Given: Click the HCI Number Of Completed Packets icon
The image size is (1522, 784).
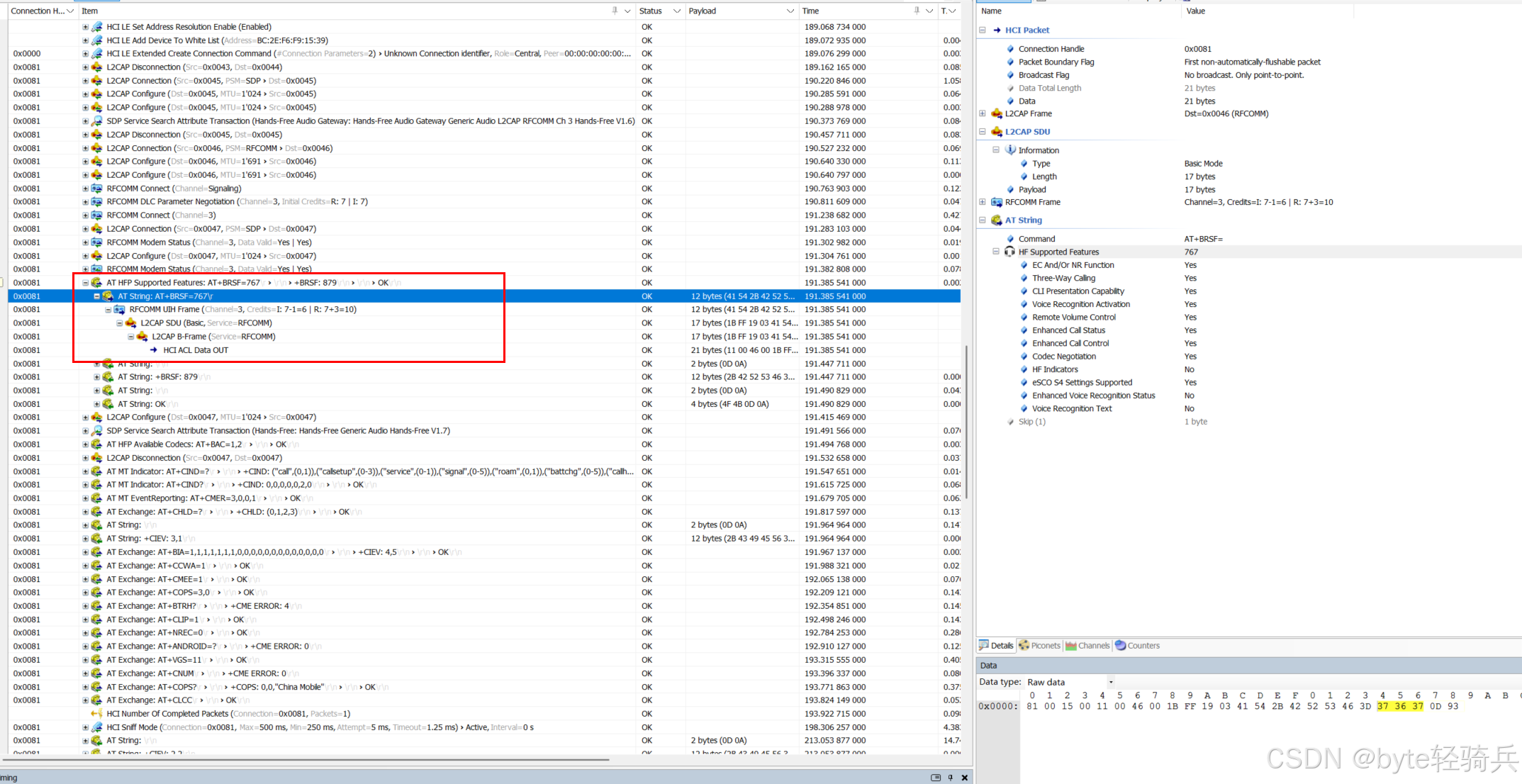Looking at the screenshot, I should (97, 714).
